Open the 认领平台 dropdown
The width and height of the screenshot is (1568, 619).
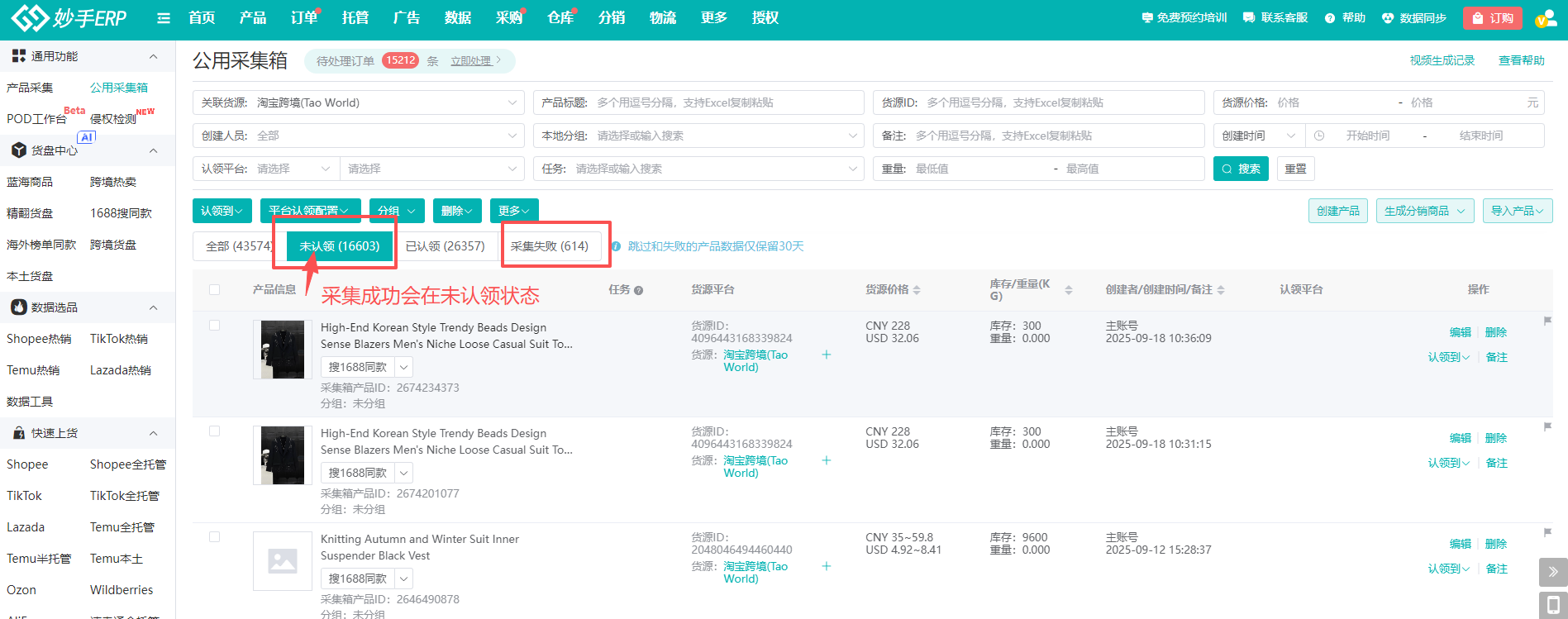(x=266, y=169)
